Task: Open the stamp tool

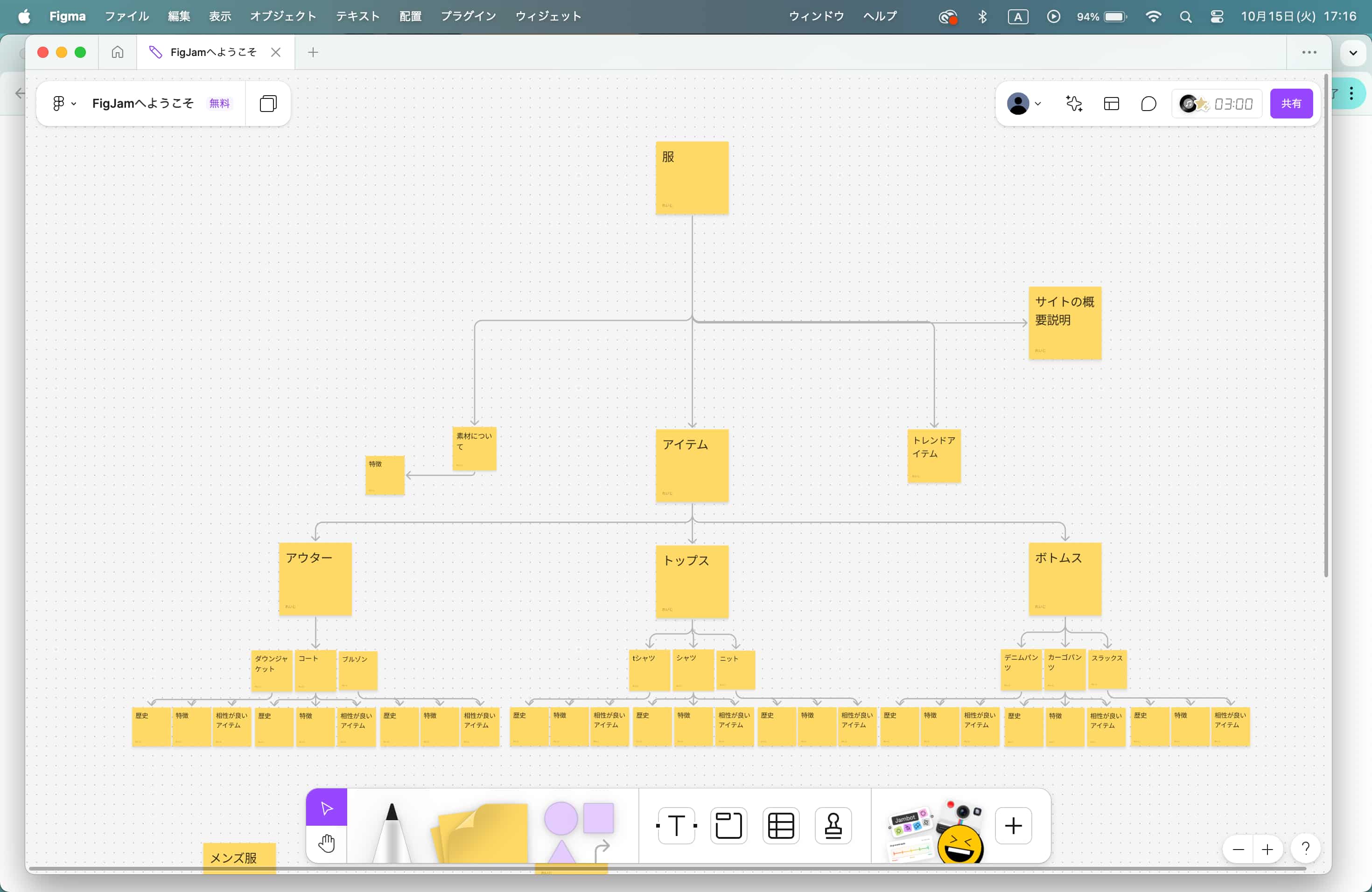Action: click(x=833, y=826)
